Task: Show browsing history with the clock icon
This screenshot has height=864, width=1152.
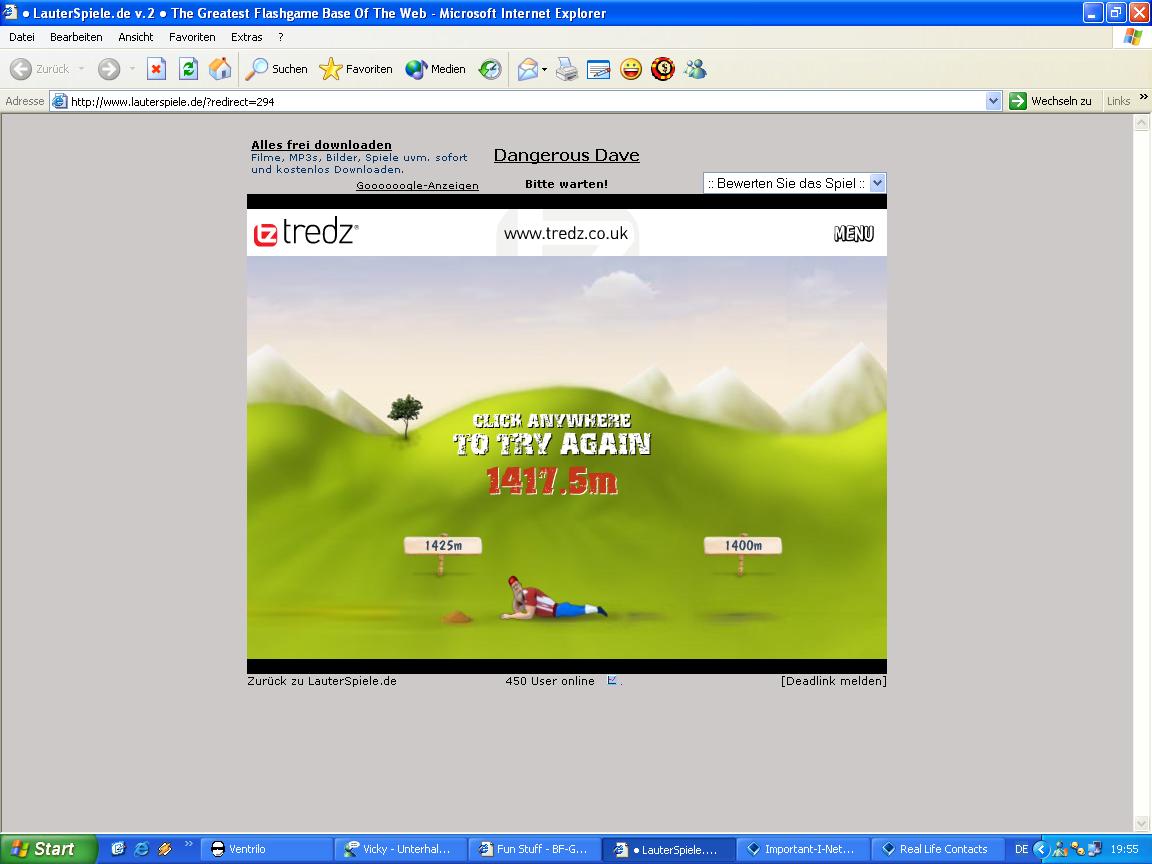Action: [x=490, y=69]
